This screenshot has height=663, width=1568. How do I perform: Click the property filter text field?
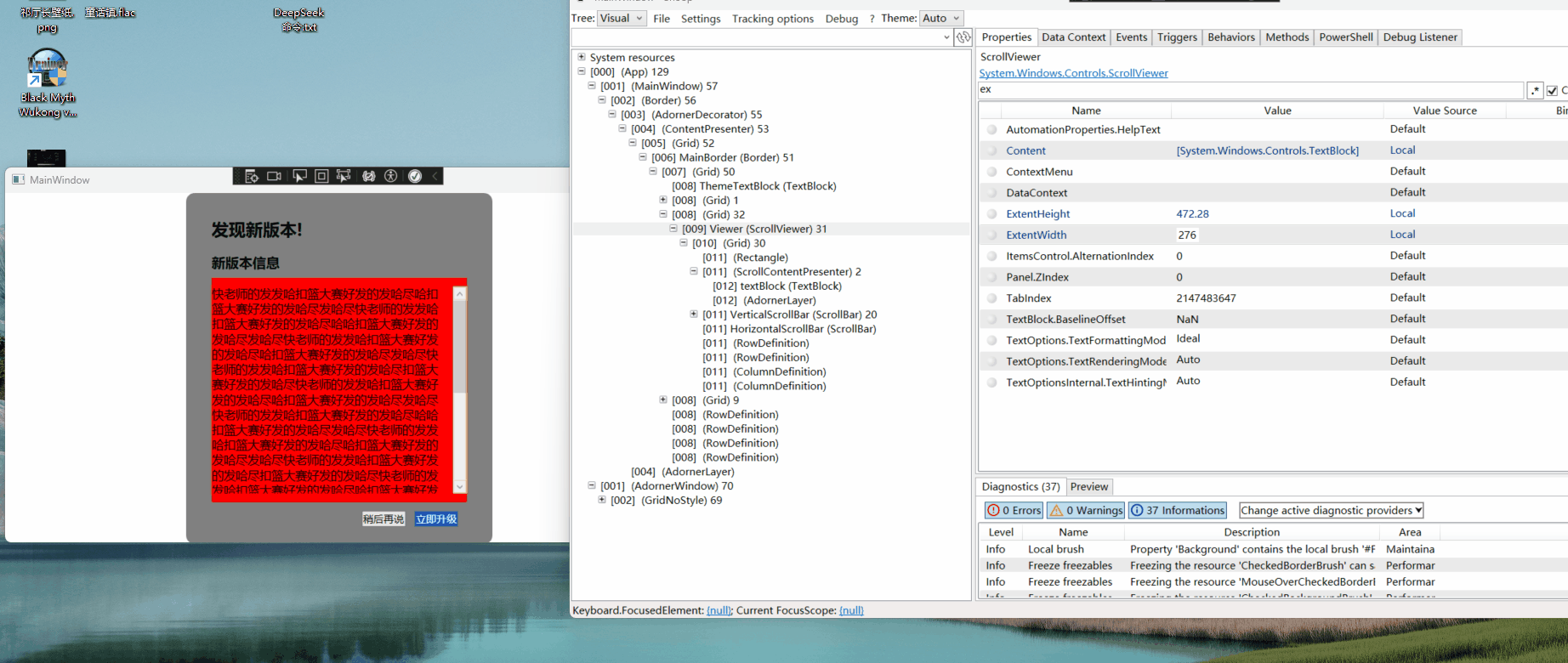1250,90
